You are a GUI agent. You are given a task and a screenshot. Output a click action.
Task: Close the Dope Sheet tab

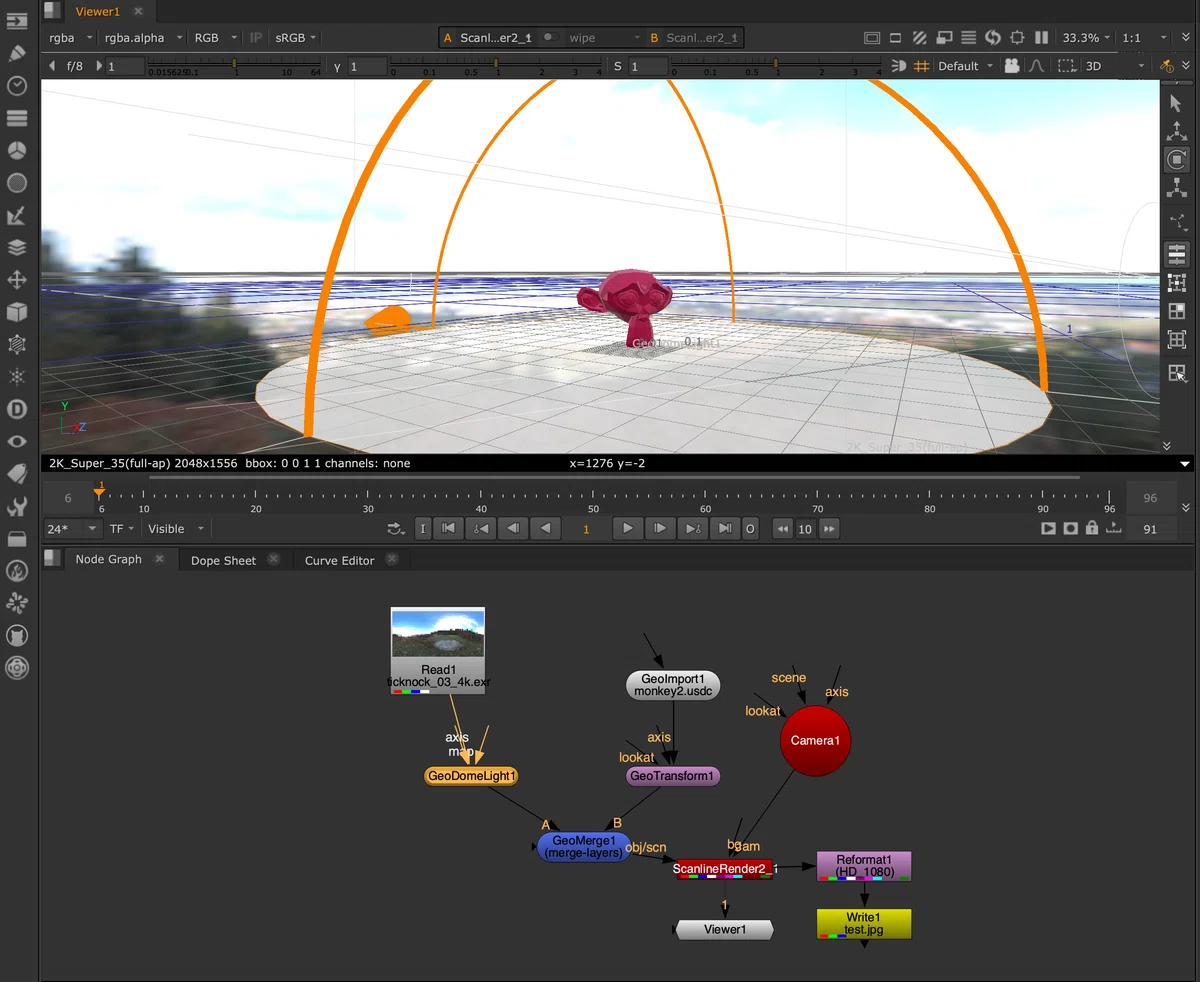(x=274, y=560)
